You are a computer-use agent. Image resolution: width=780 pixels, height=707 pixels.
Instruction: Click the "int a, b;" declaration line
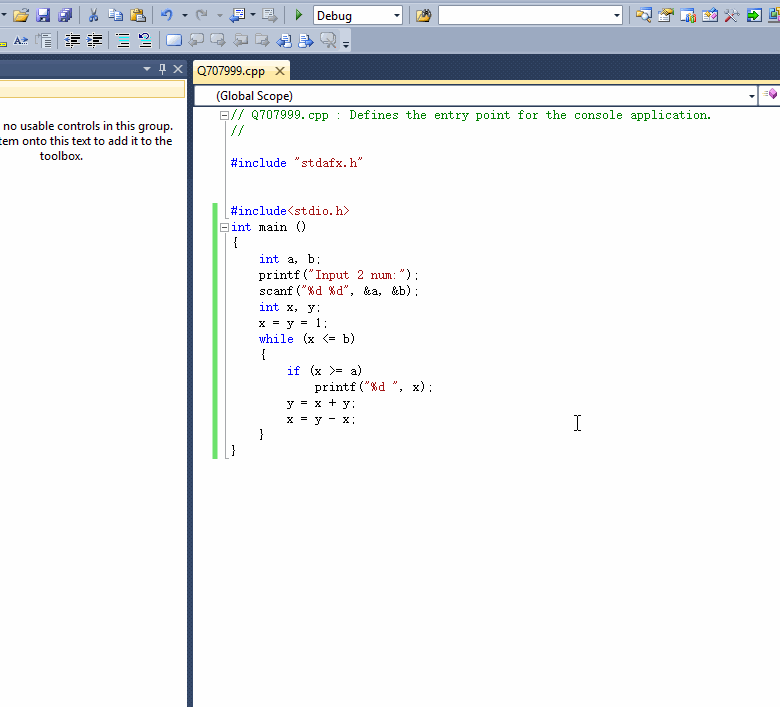tap(290, 259)
